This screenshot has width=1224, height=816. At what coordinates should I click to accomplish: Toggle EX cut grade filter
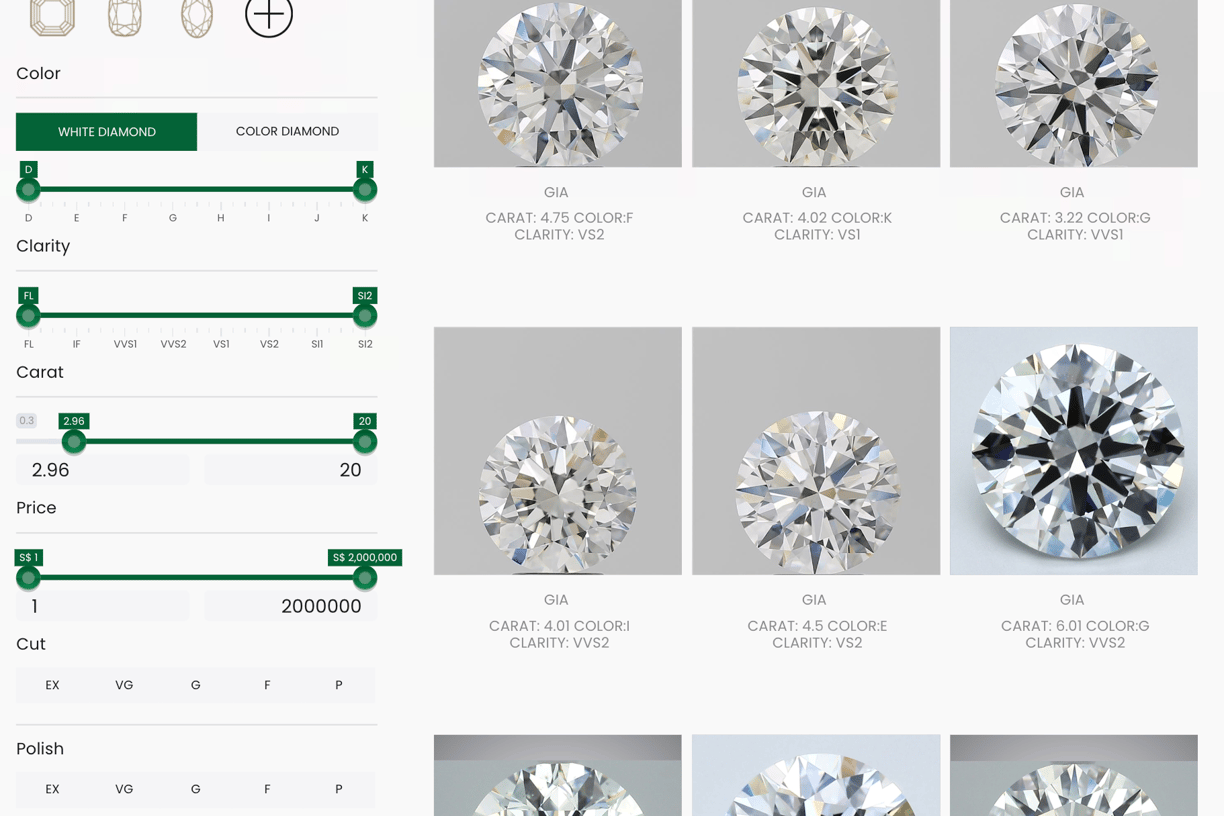coord(52,685)
